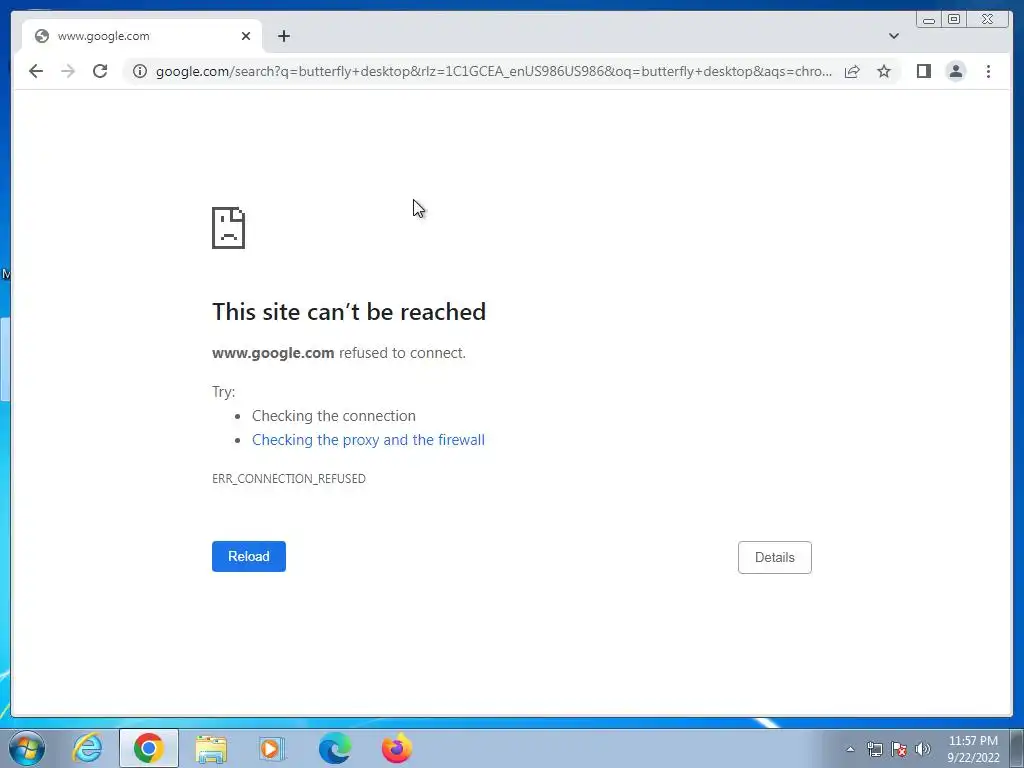Minimize the Chrome window
This screenshot has height=768, width=1024.
(929, 20)
